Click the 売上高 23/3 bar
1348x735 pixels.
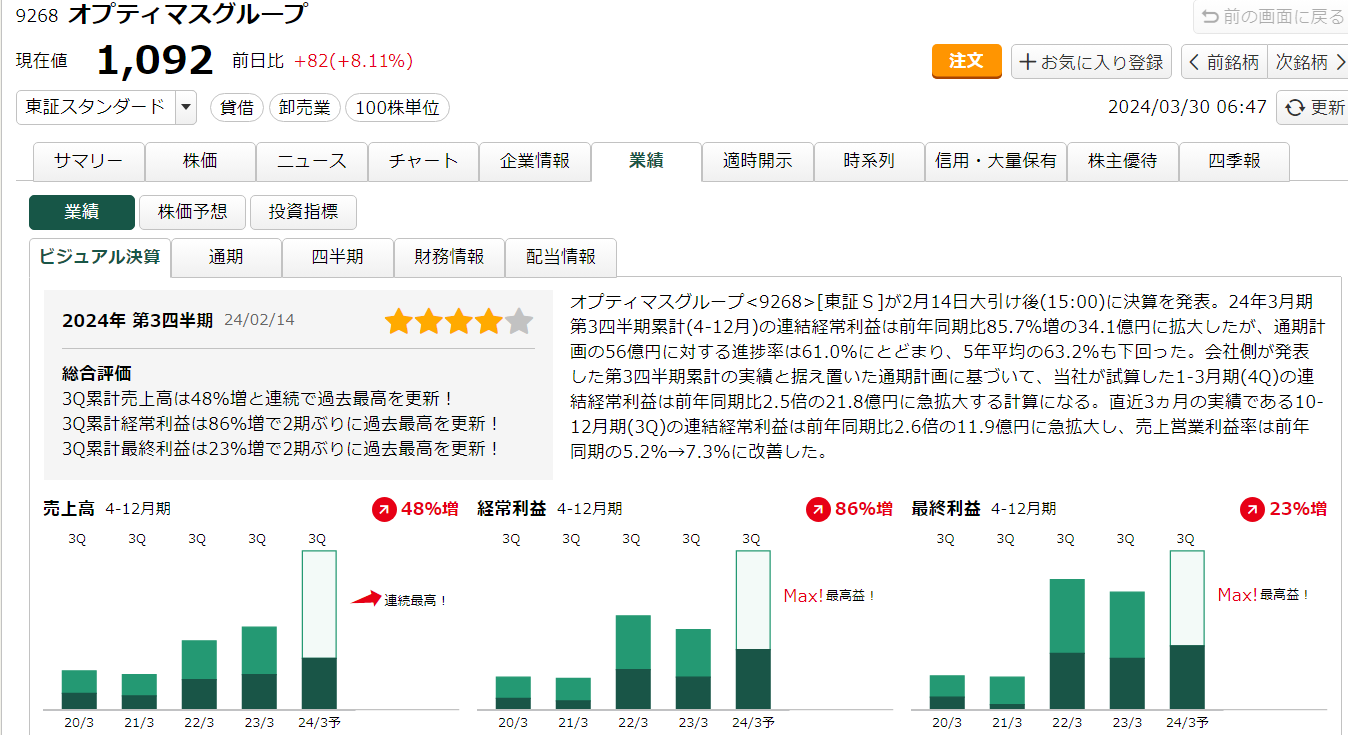[x=259, y=668]
